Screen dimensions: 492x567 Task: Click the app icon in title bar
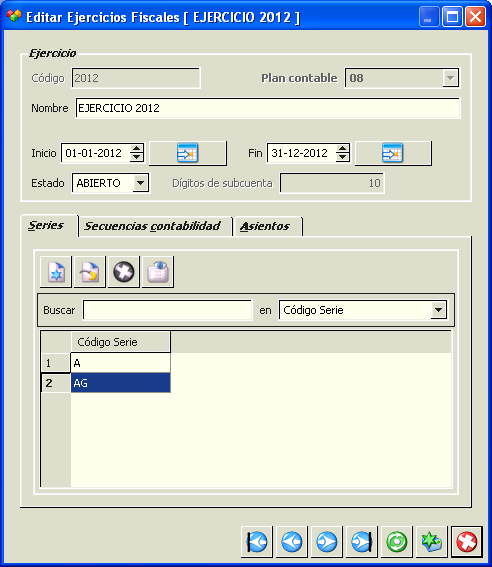click(x=14, y=16)
